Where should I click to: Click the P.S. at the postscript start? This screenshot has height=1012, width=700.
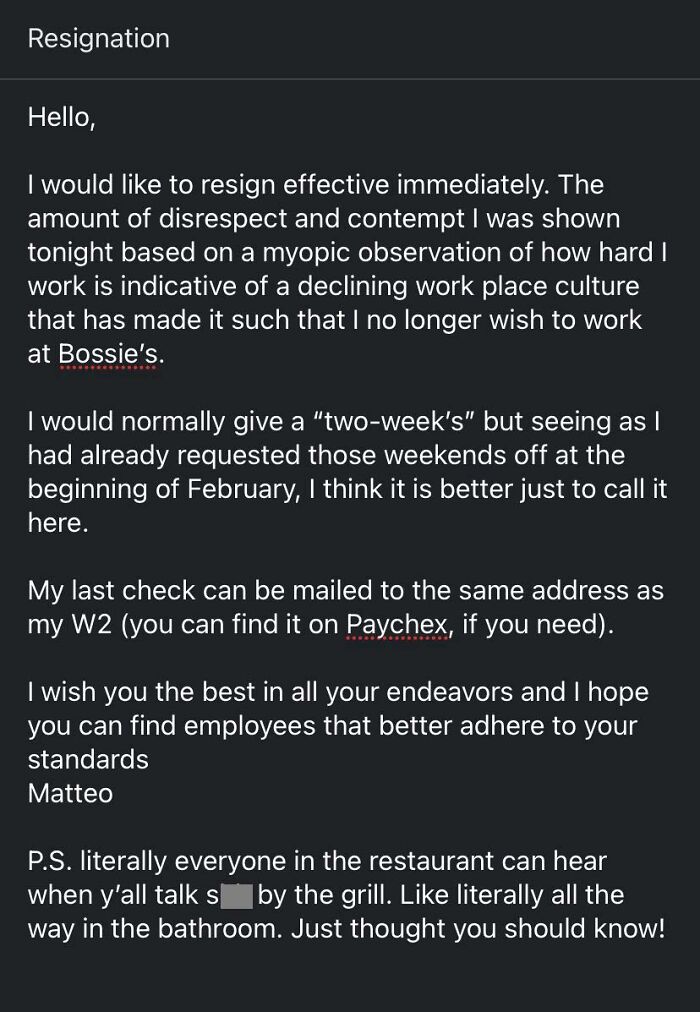click(x=50, y=861)
